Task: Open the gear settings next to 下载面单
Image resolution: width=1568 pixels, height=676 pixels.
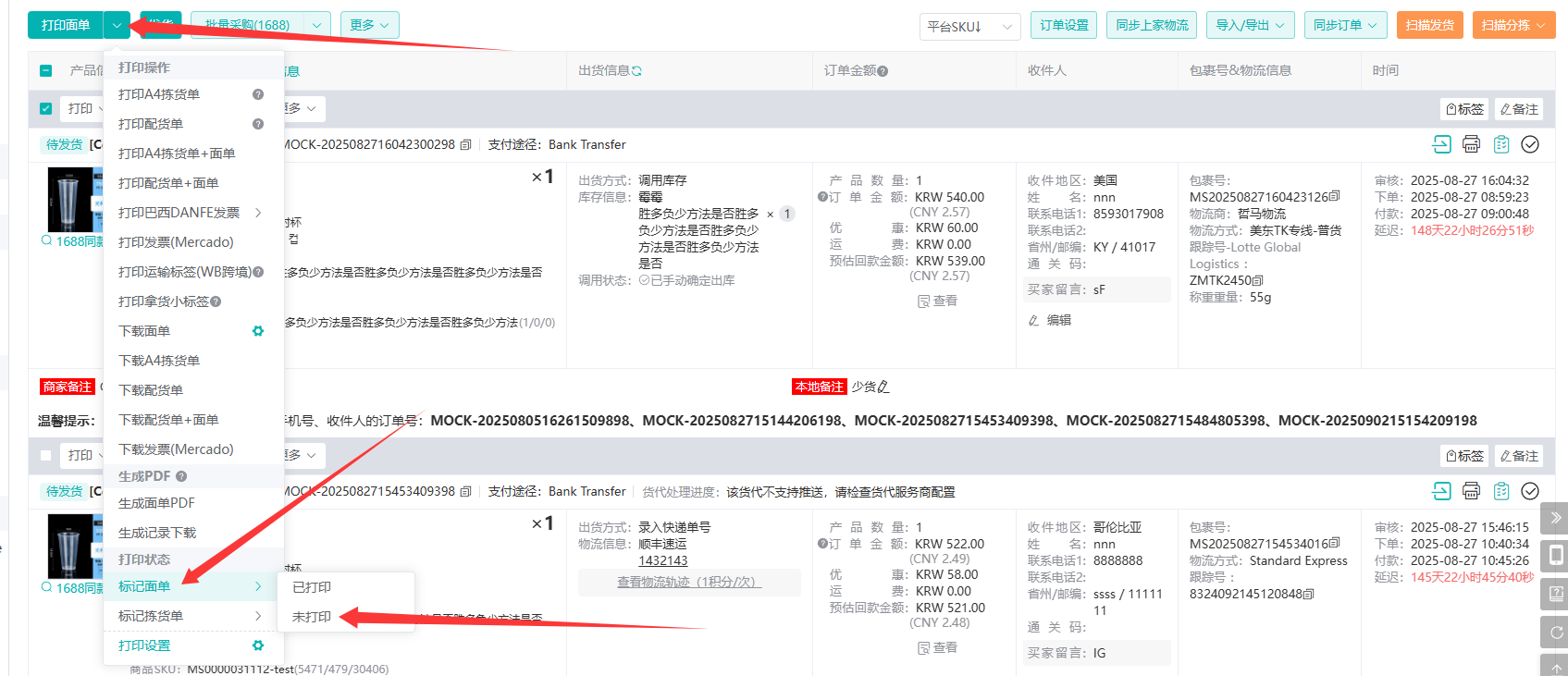Action: (258, 331)
